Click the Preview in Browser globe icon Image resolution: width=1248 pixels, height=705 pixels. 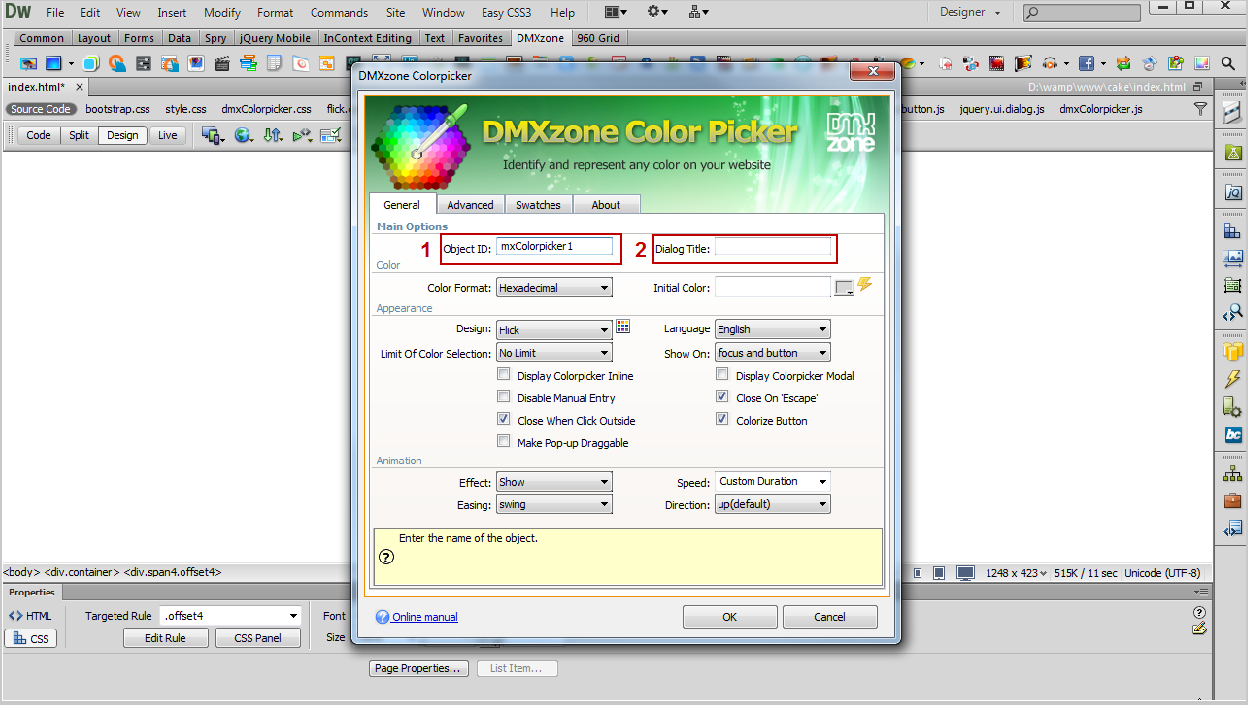click(x=244, y=135)
